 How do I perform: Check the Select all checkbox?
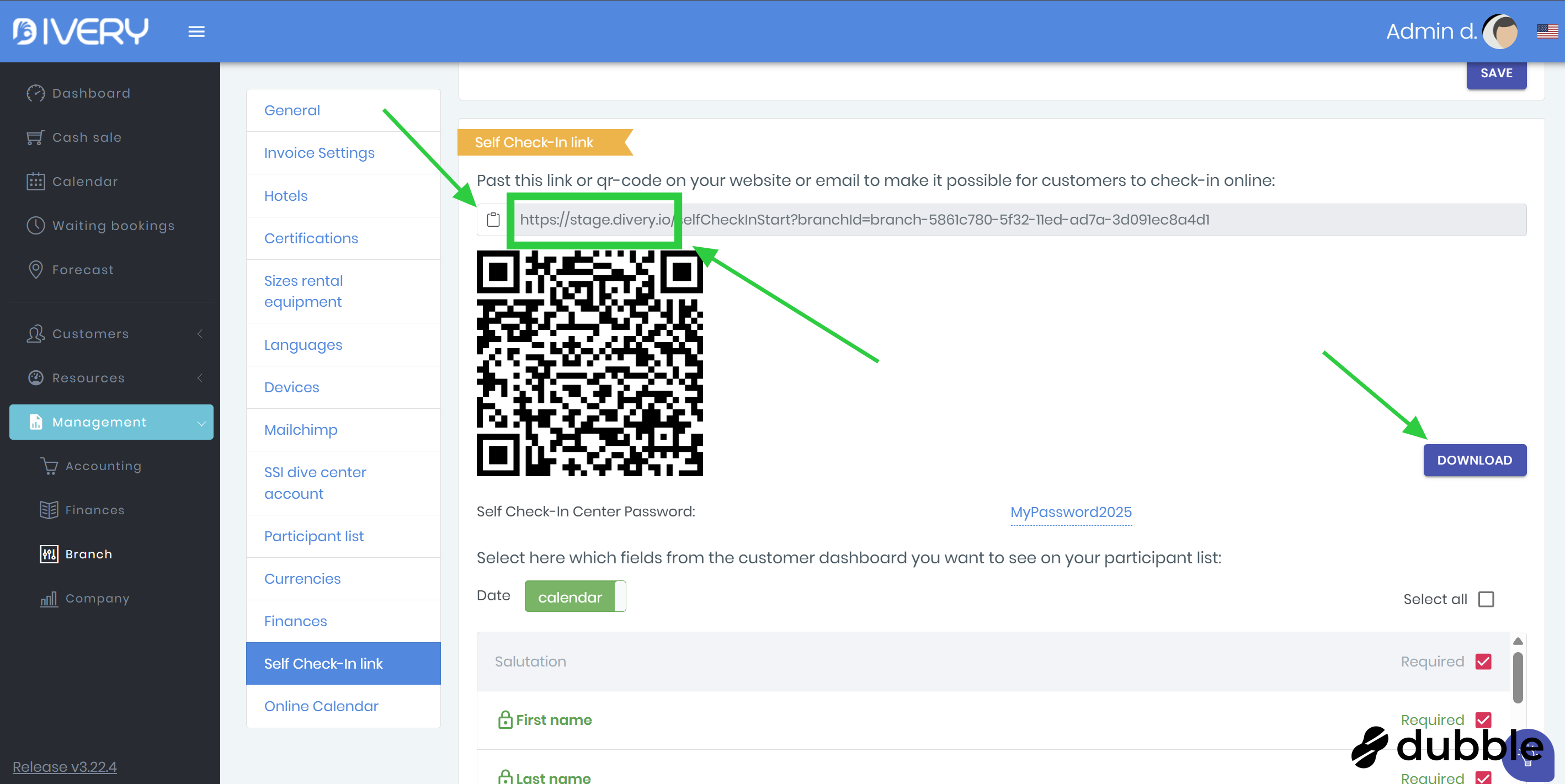[x=1486, y=599]
